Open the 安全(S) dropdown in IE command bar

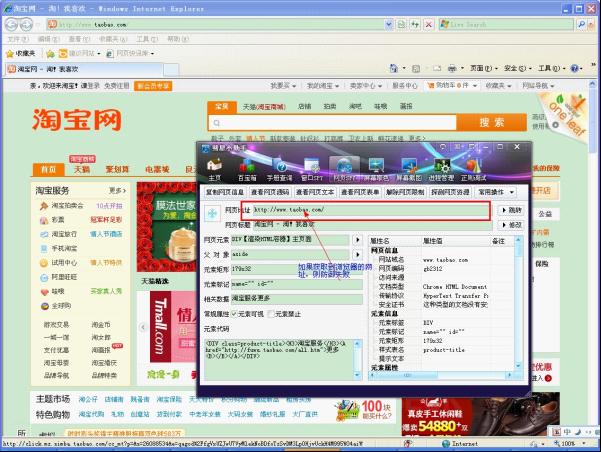pyautogui.click(x=517, y=68)
